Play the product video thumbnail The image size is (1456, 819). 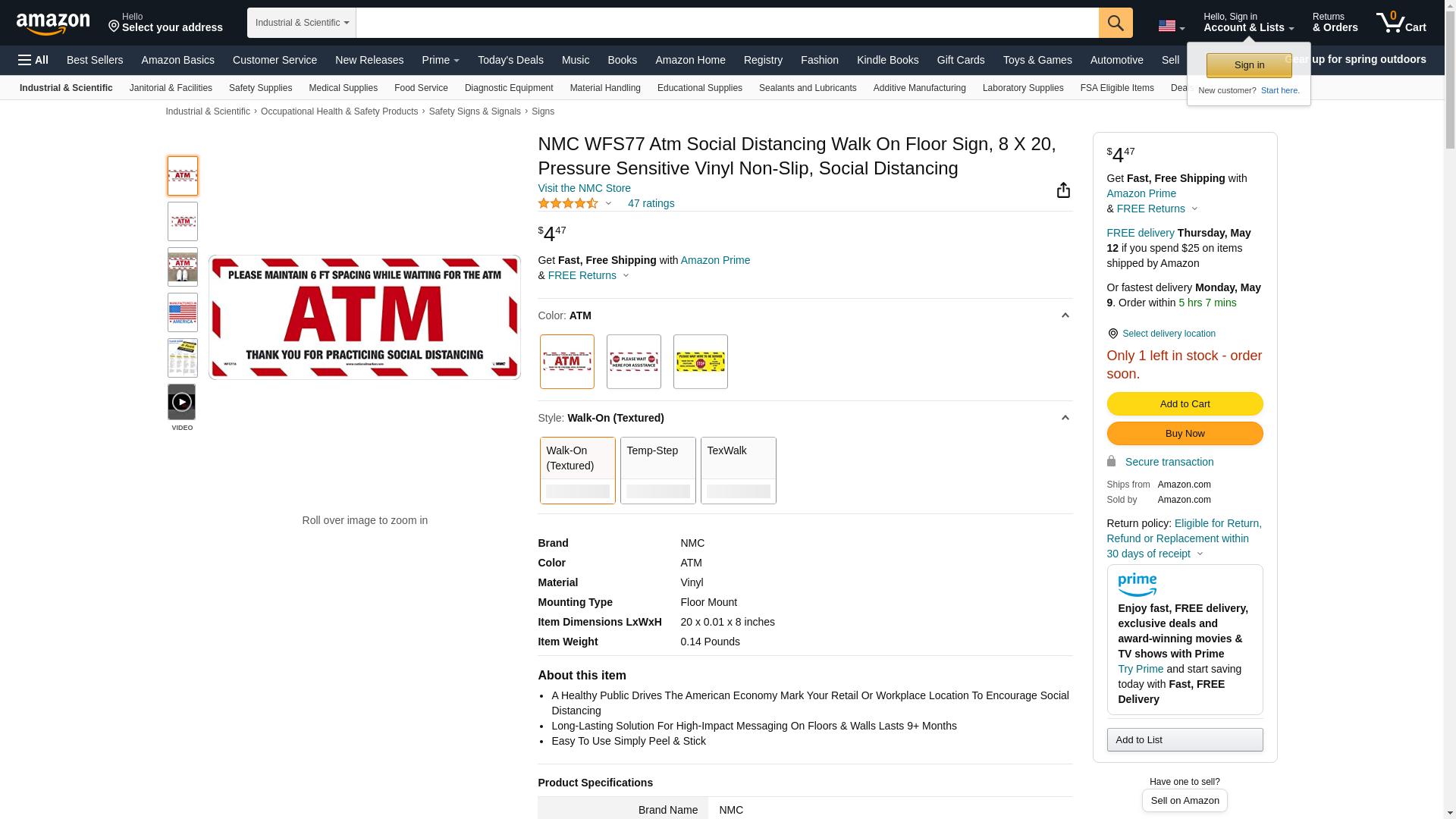(182, 402)
